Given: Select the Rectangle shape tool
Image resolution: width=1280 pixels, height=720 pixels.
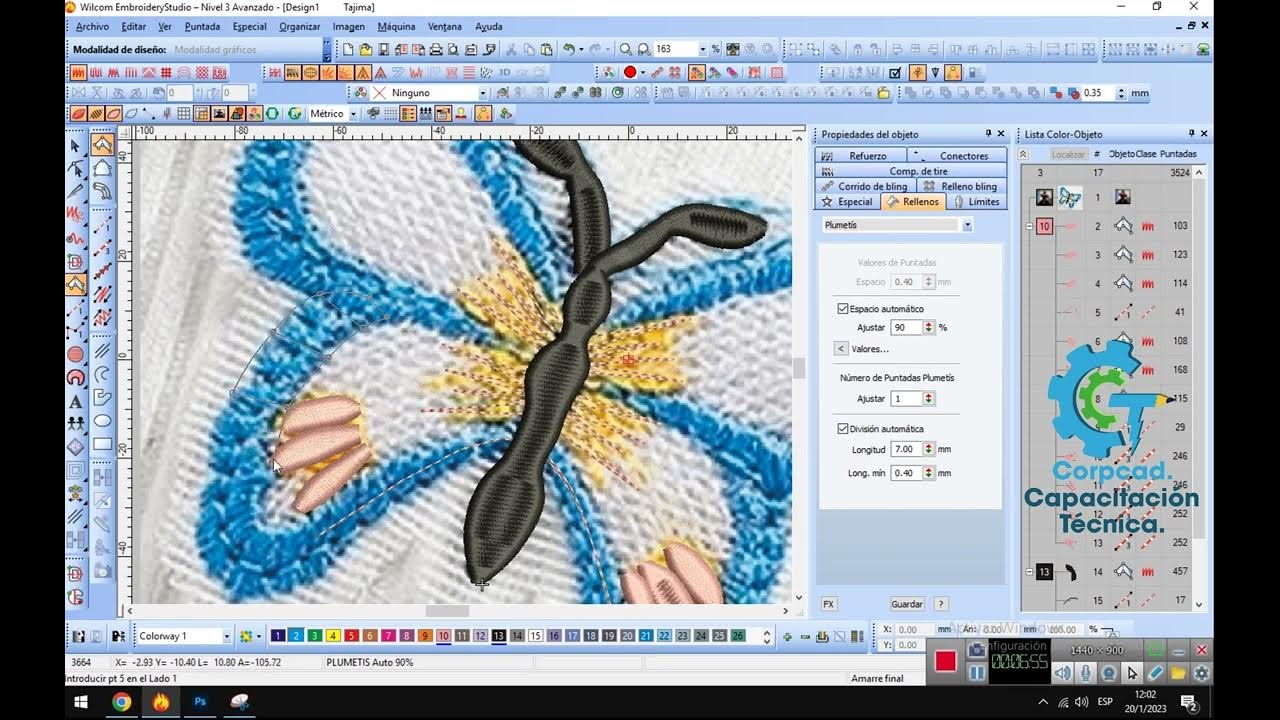Looking at the screenshot, I should (102, 445).
